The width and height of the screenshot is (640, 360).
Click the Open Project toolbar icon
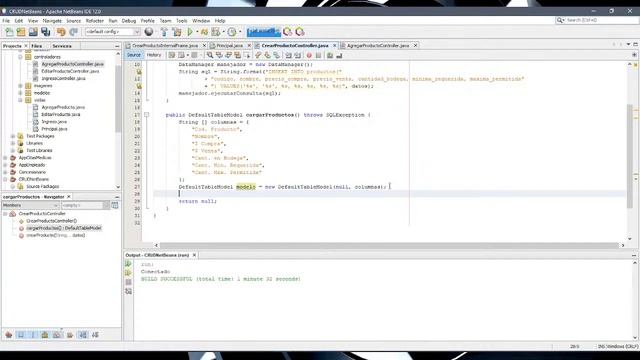click(33, 32)
